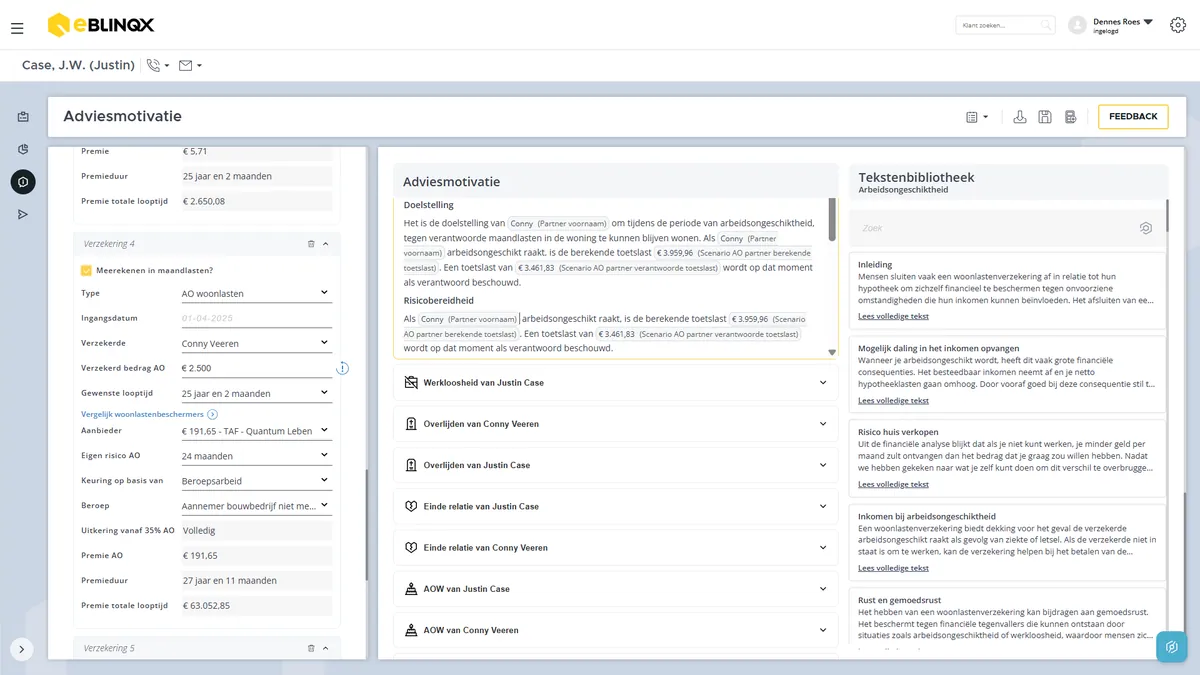Viewport: 1200px width, 675px height.
Task: Click the save diskette icon in the toolbar
Action: (1045, 117)
